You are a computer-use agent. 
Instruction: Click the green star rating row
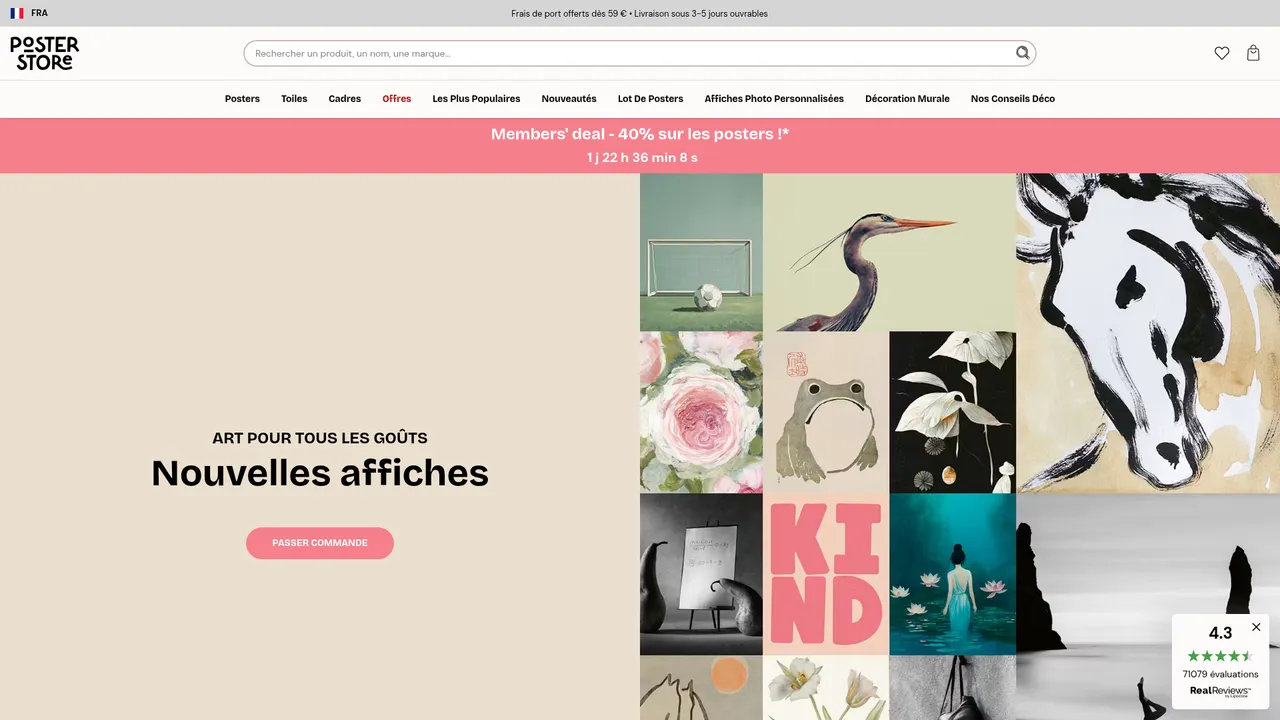coord(1220,656)
